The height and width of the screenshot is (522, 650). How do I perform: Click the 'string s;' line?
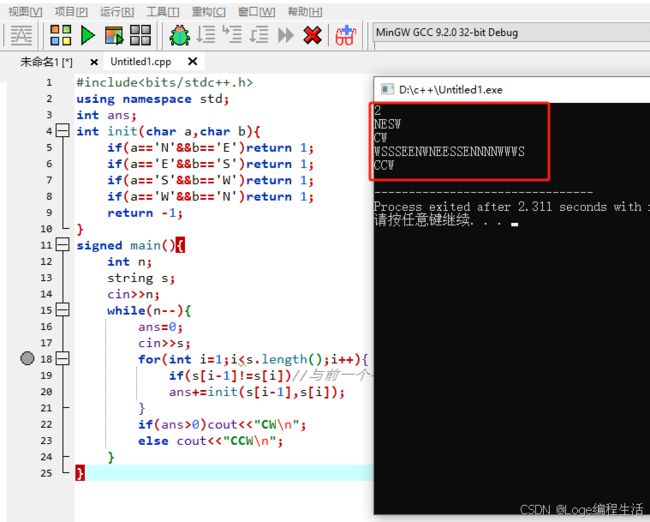[x=141, y=277]
